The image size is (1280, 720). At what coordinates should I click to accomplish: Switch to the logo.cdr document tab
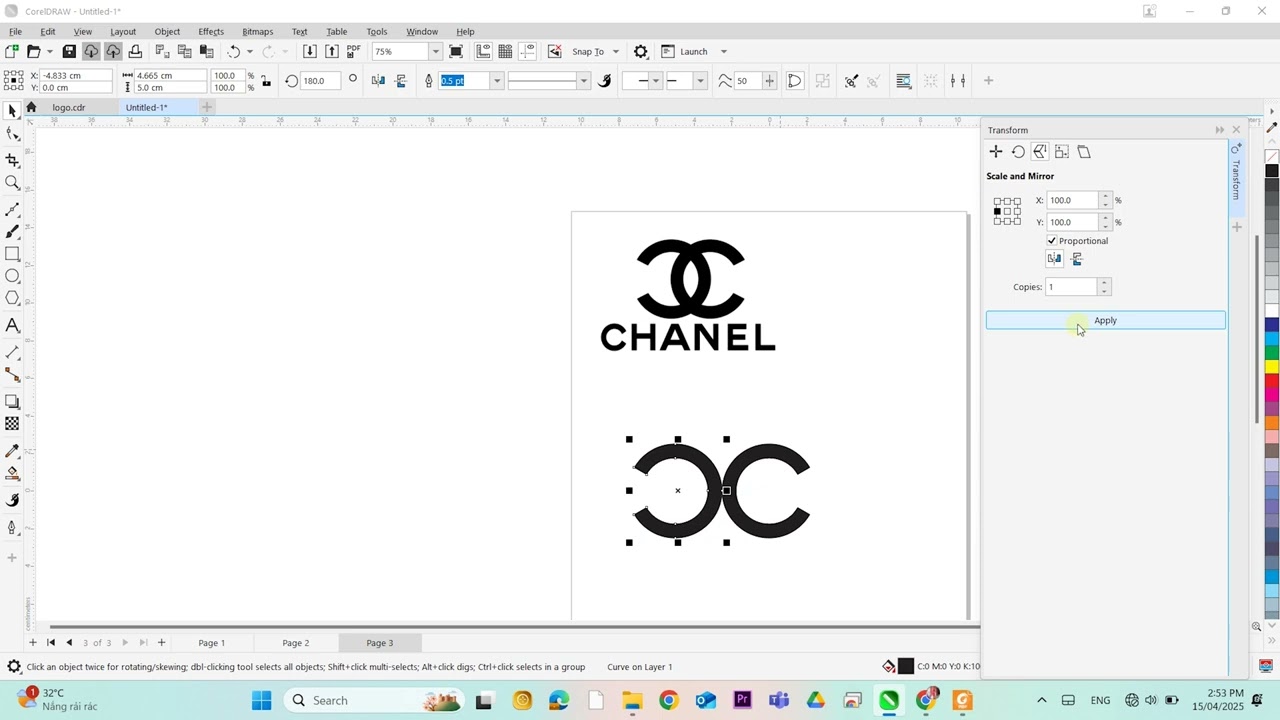point(69,107)
